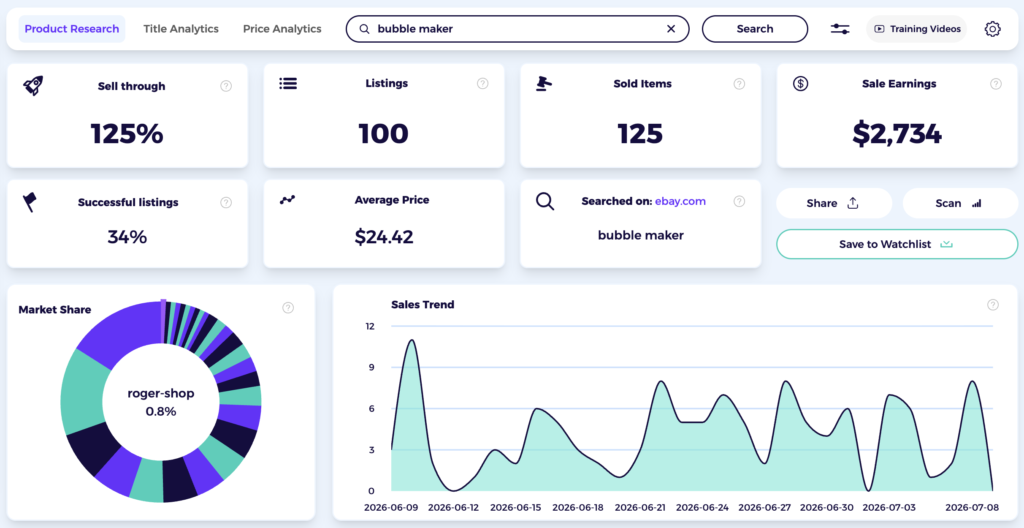Switch to Price Analytics tab
1024x528 pixels.
282,29
